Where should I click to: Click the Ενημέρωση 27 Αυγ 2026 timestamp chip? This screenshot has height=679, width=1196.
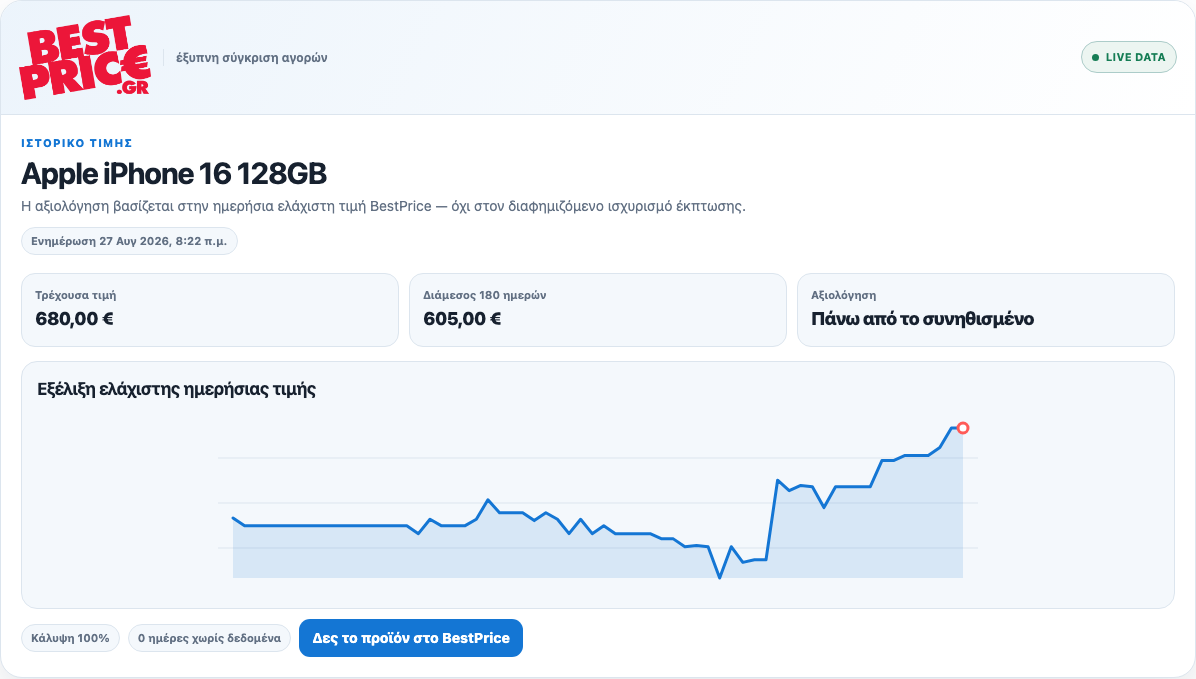129,241
